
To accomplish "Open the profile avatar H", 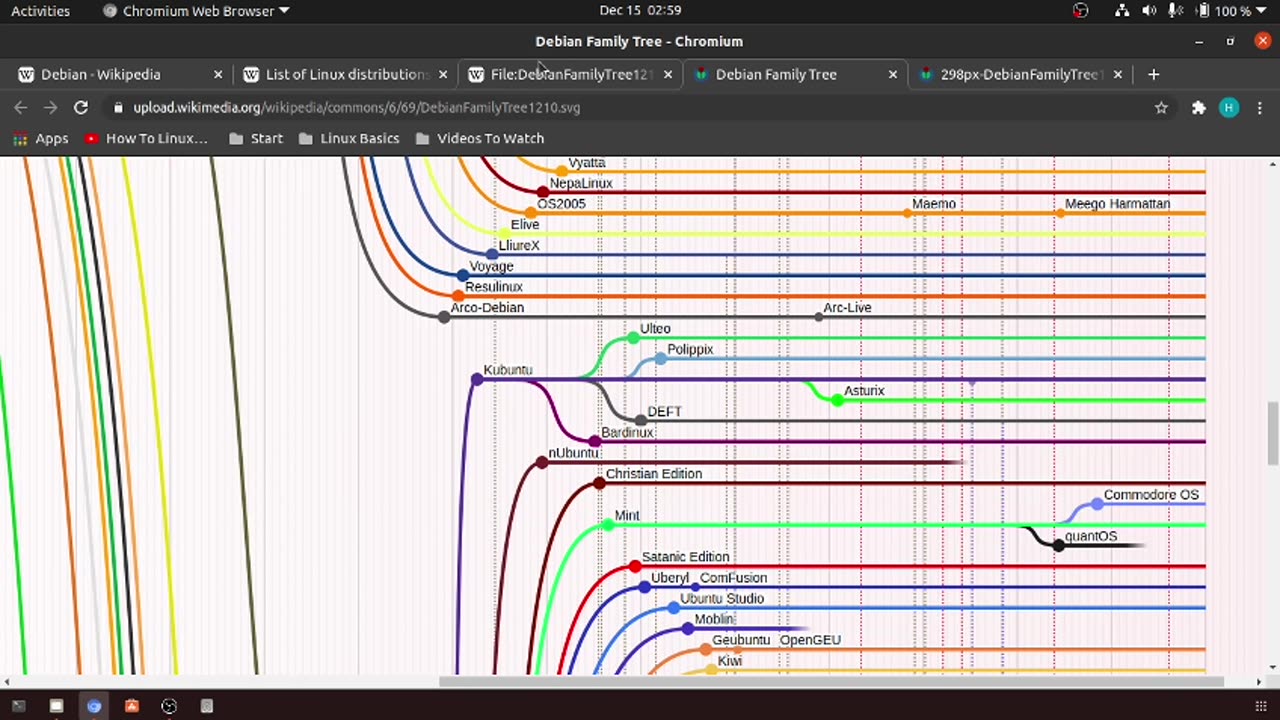I will pos(1229,107).
